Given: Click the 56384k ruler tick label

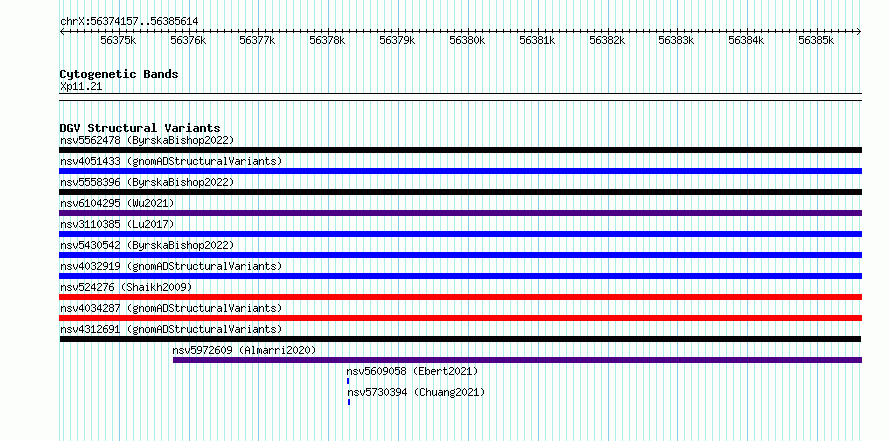Looking at the screenshot, I should (746, 40).
